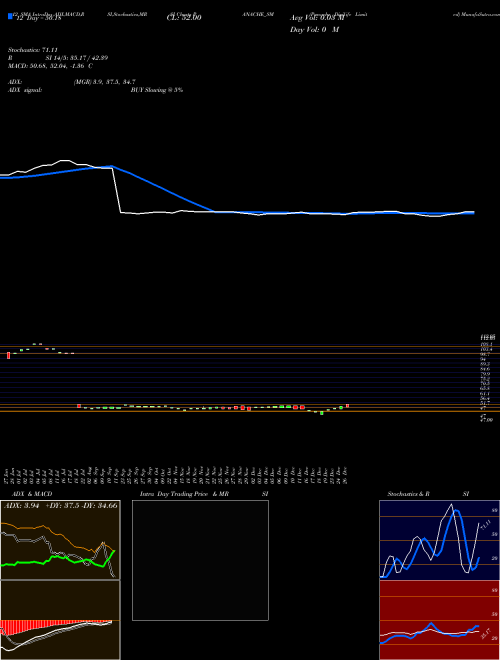
Task: Click the 'BUY Slowing @ 5%' ADX signal
Action: [x=157, y=90]
